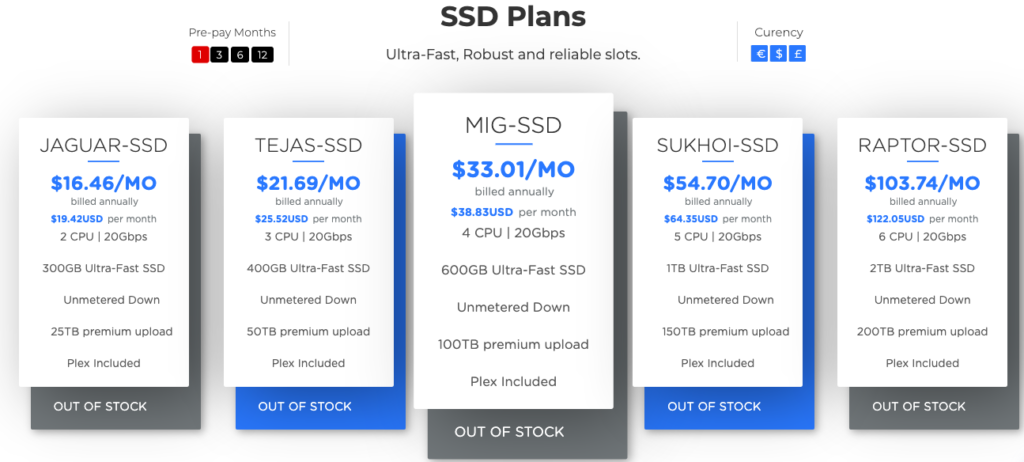Select the 3 months pre-pay option
This screenshot has width=1024, height=462.
coord(219,55)
